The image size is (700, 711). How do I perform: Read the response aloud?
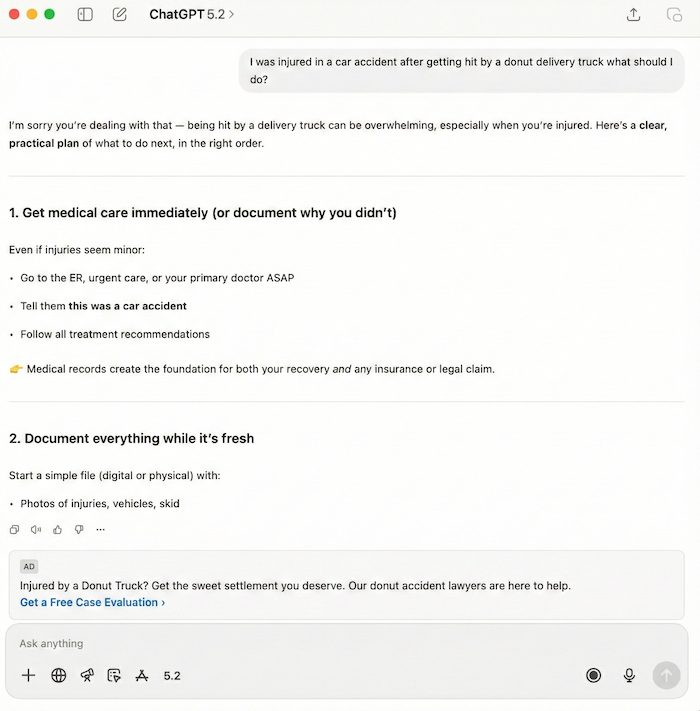coord(36,530)
